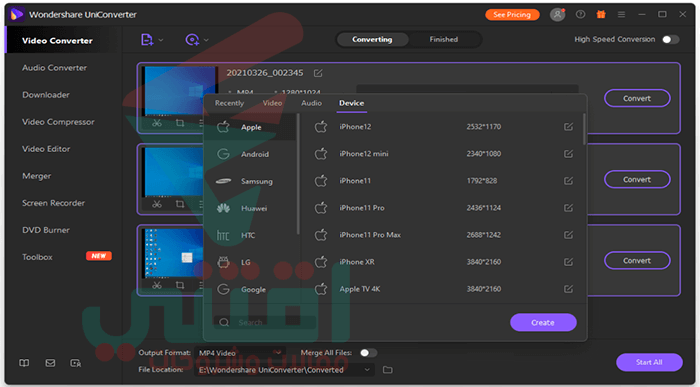700x387 pixels.
Task: Select Apple TV 4K preset
Action: (x=442, y=289)
